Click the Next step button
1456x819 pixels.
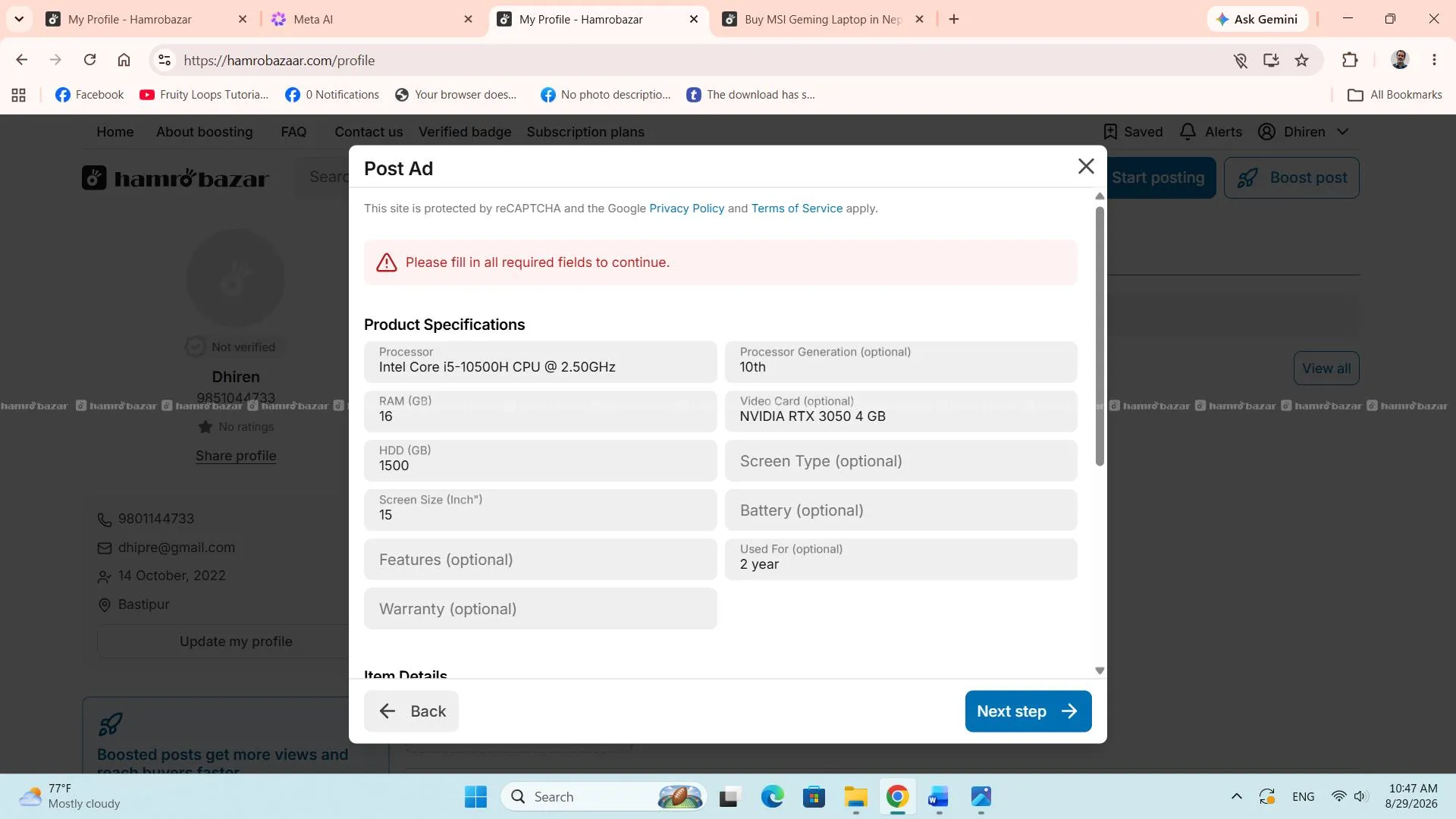[1028, 711]
